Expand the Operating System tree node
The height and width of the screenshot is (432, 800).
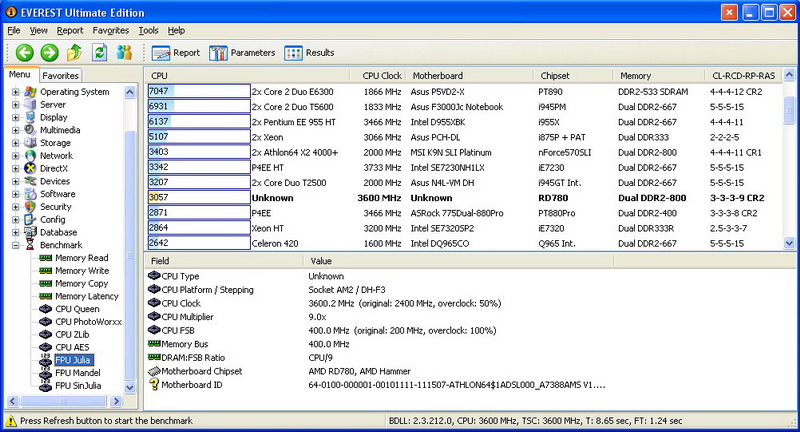(x=15, y=92)
